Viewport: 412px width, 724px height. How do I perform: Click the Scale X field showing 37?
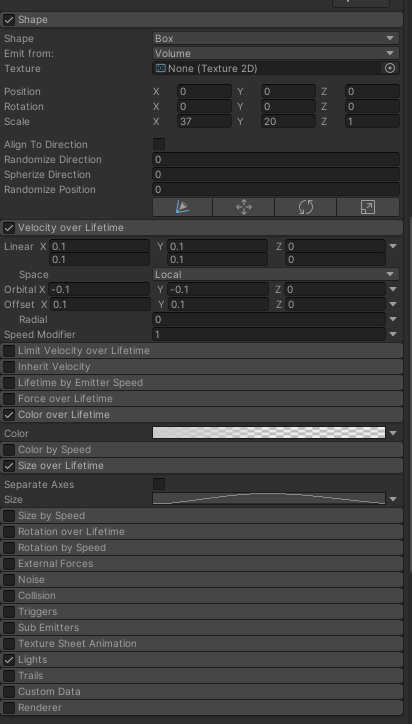pyautogui.click(x=204, y=121)
